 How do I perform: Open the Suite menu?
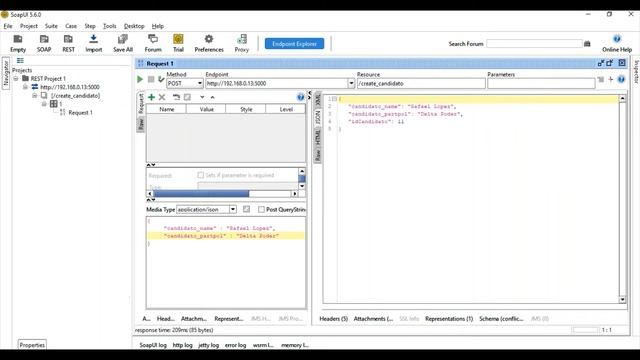(x=51, y=26)
